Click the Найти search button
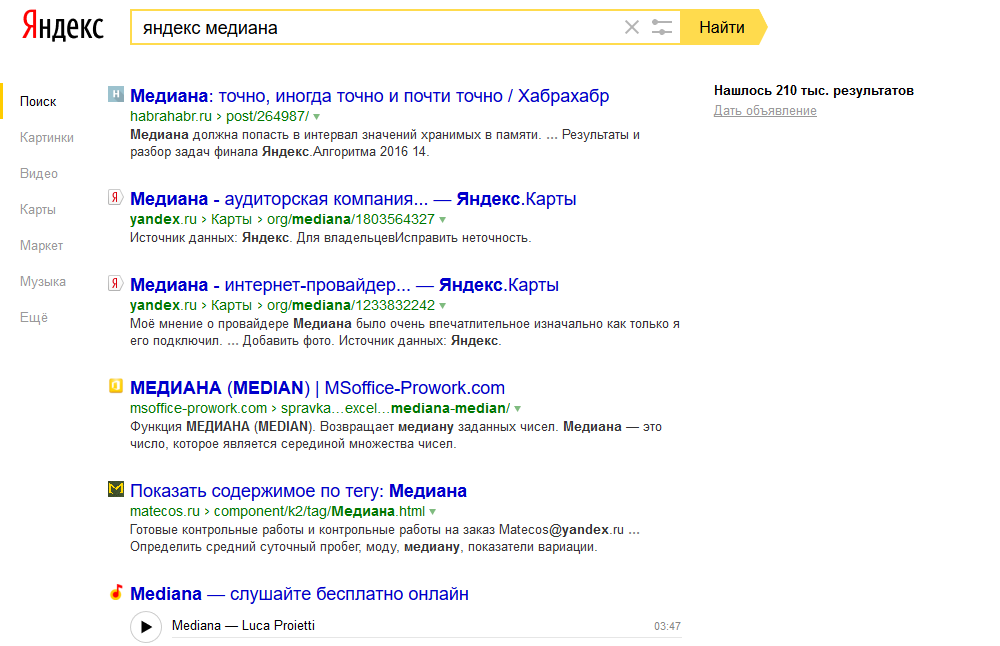The image size is (1000, 646). (722, 27)
